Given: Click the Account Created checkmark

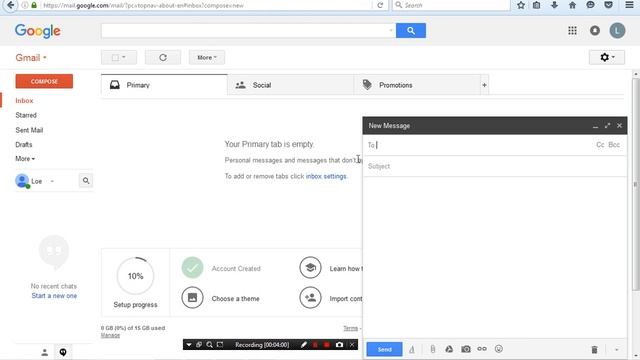Looking at the screenshot, I should click(x=192, y=268).
